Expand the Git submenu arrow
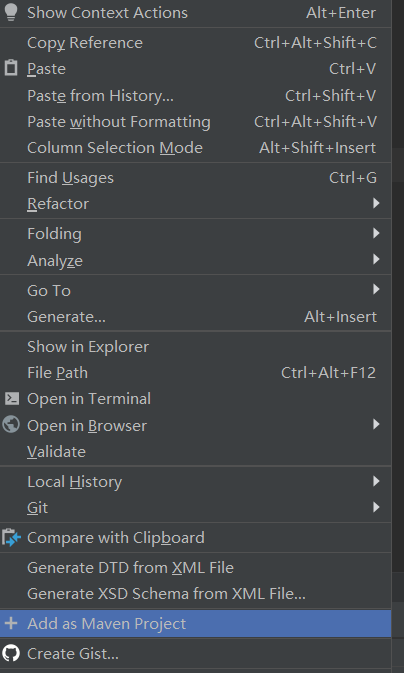 pos(376,507)
